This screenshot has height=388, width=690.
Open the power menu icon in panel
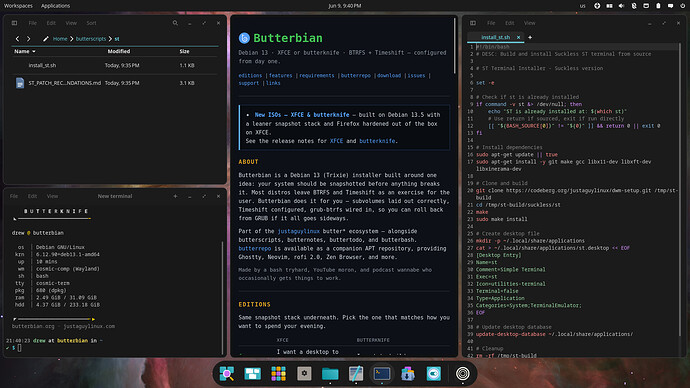[x=683, y=6]
